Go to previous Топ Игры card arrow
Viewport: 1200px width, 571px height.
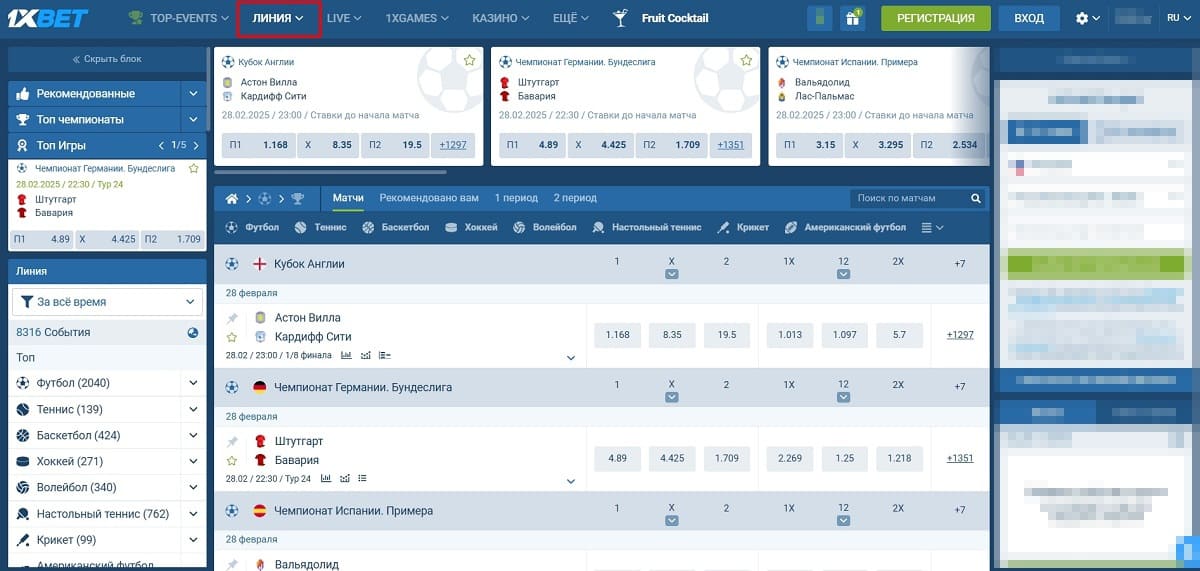pyautogui.click(x=163, y=145)
